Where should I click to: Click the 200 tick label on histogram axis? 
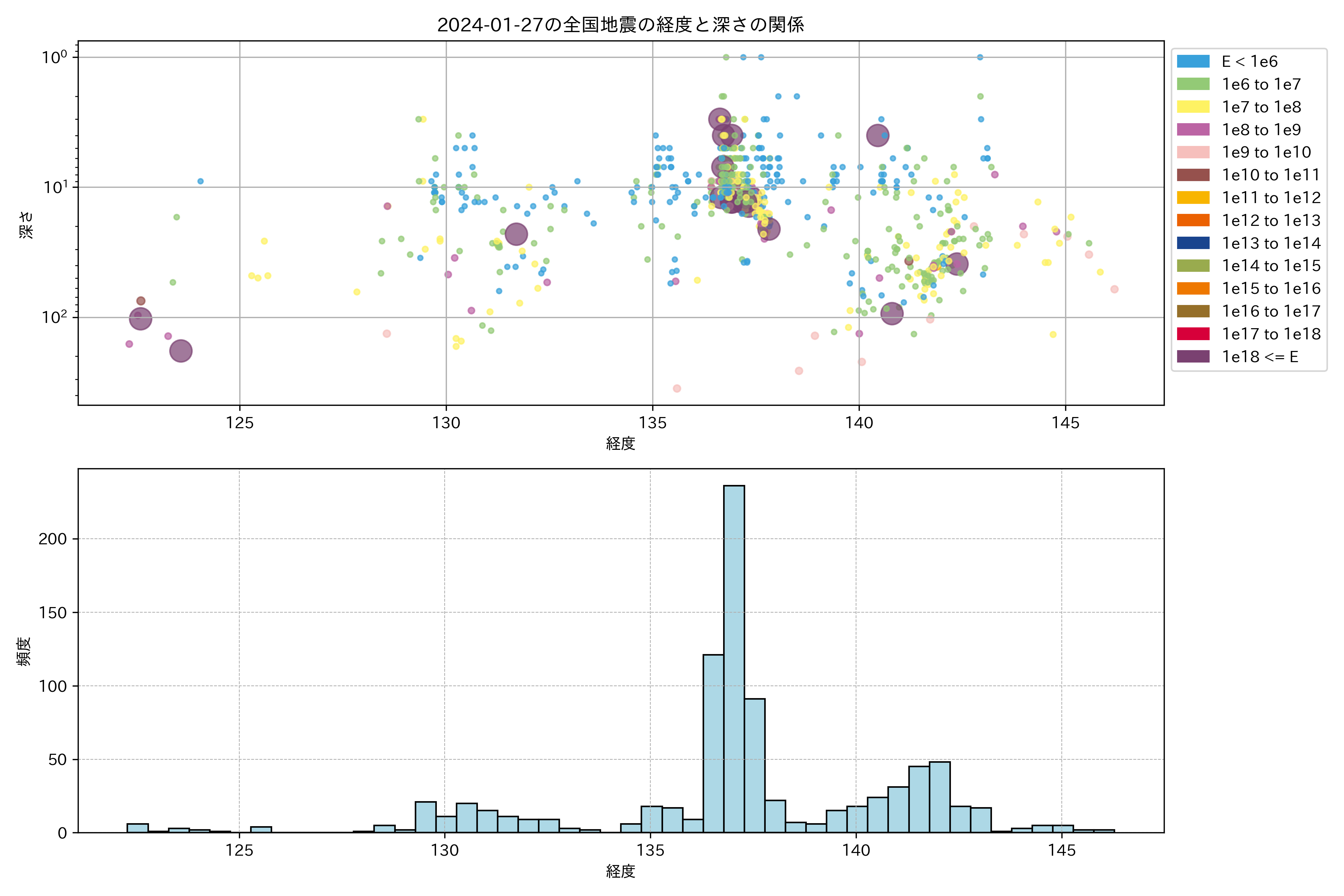pyautogui.click(x=53, y=539)
